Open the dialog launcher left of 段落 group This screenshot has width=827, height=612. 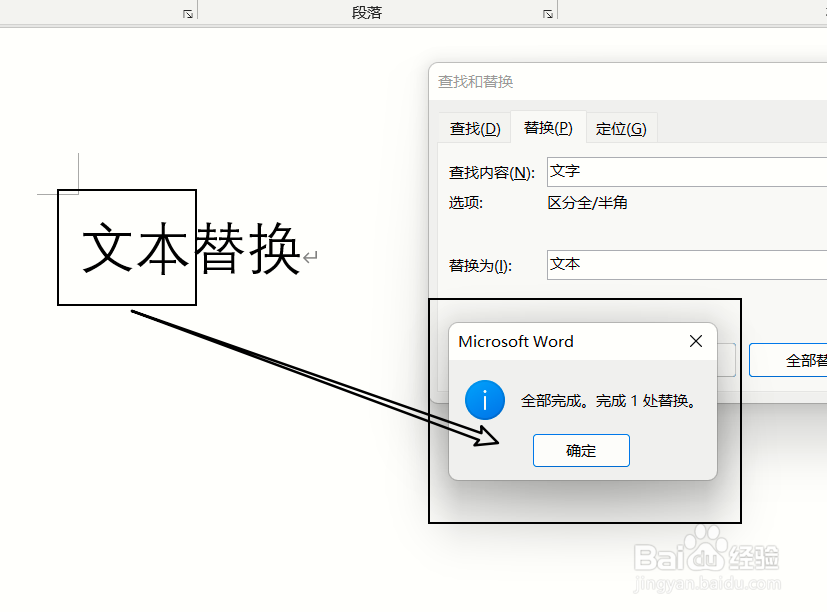188,14
